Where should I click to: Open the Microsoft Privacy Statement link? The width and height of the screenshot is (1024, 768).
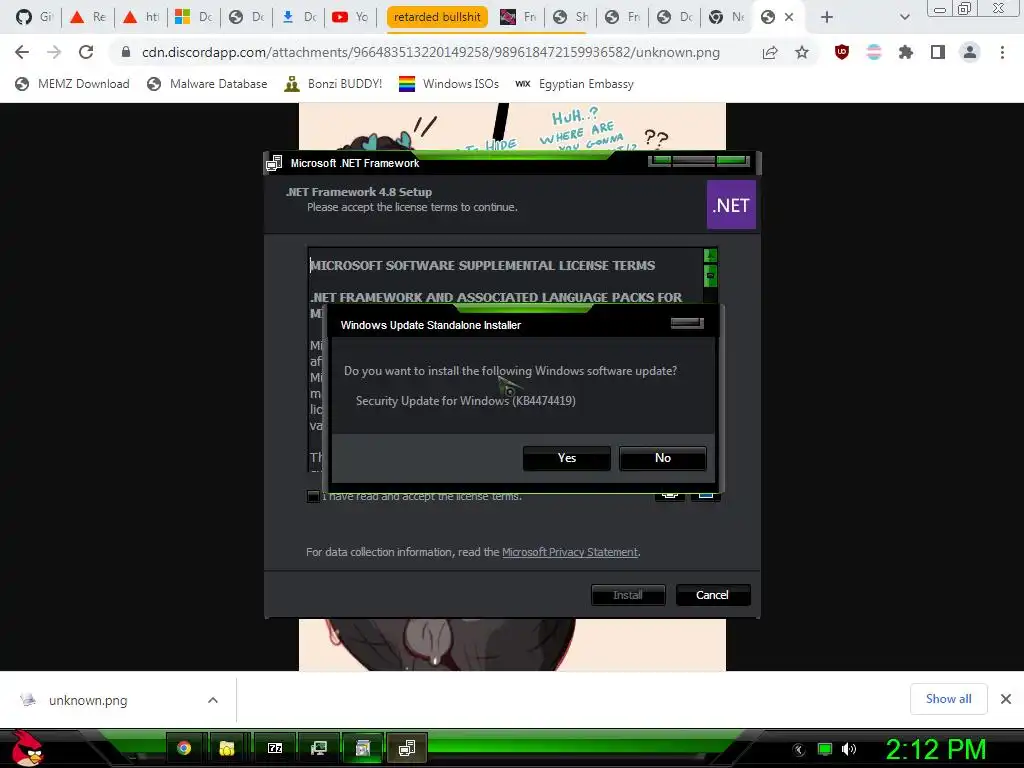click(569, 552)
